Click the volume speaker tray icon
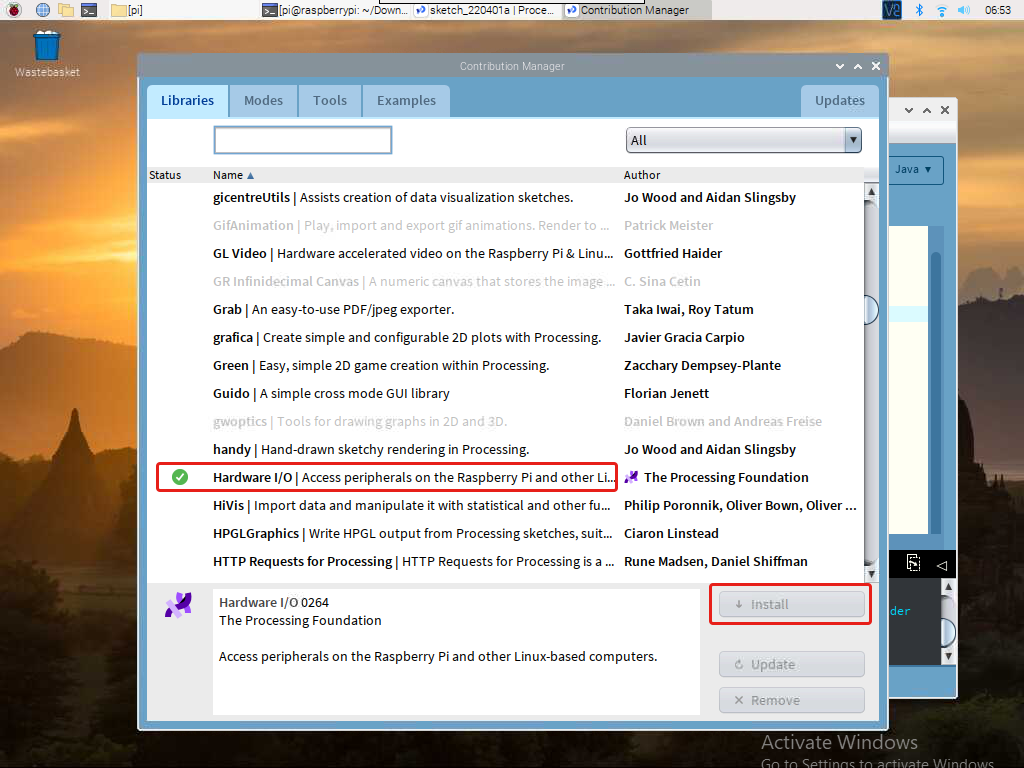 tap(964, 10)
